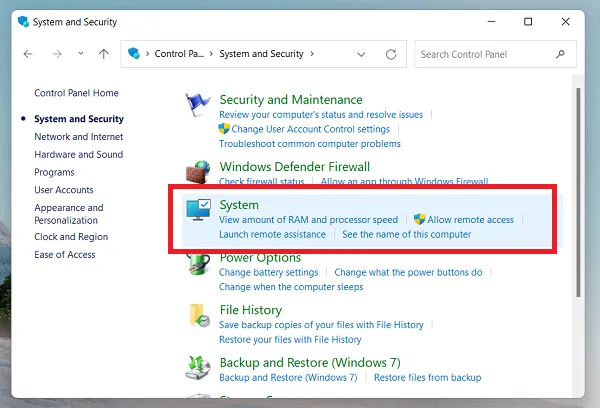Go to Control Panel Home
Image resolution: width=600 pixels, height=408 pixels.
point(76,93)
